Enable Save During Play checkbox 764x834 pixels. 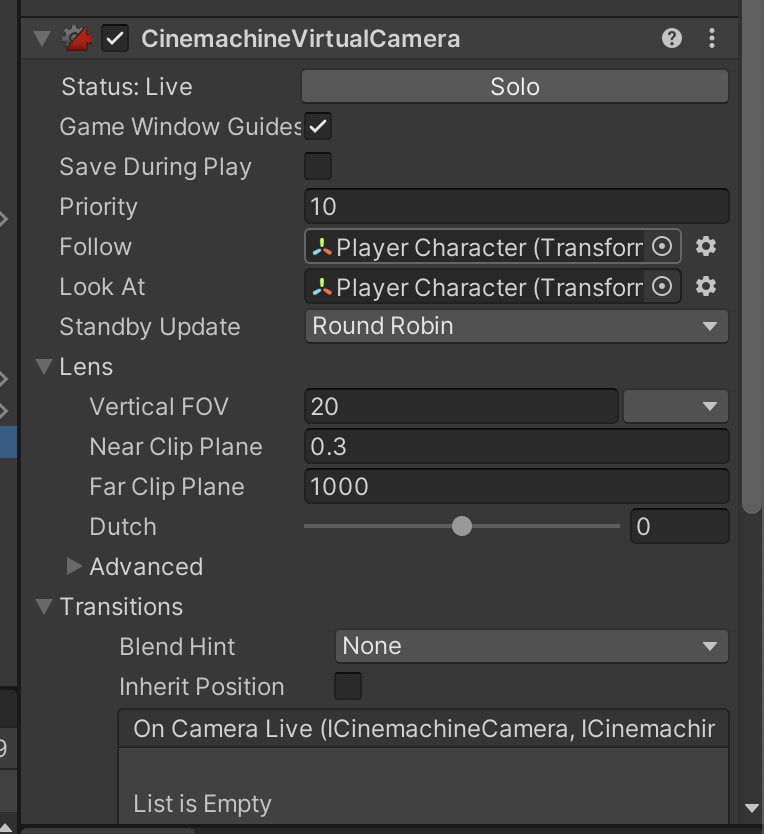(x=318, y=166)
